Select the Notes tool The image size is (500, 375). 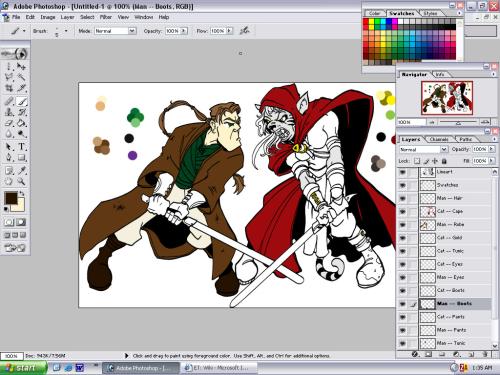tap(9, 171)
